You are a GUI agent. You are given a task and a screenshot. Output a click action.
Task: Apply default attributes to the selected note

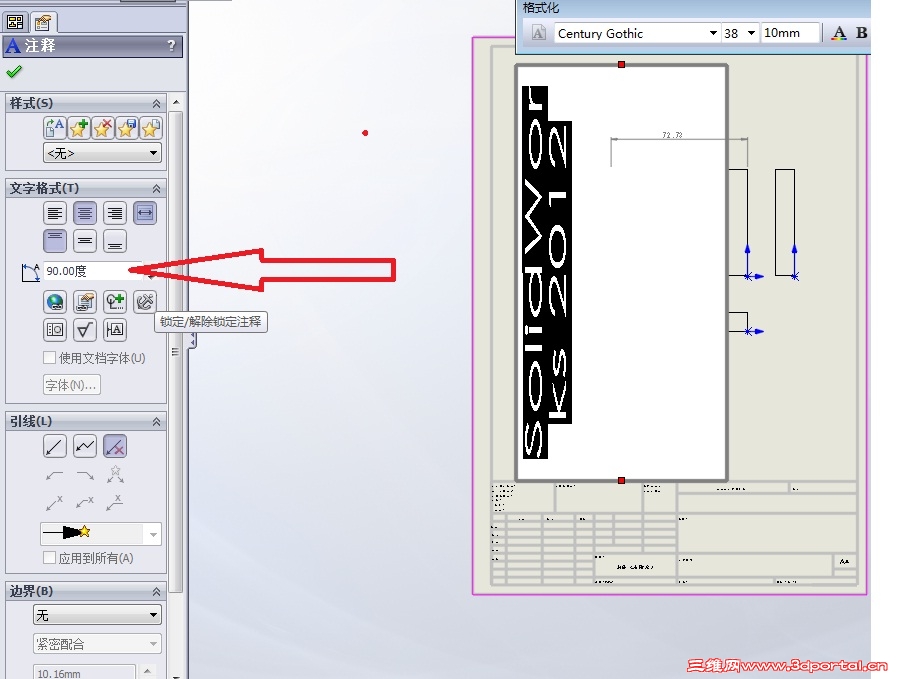55,128
